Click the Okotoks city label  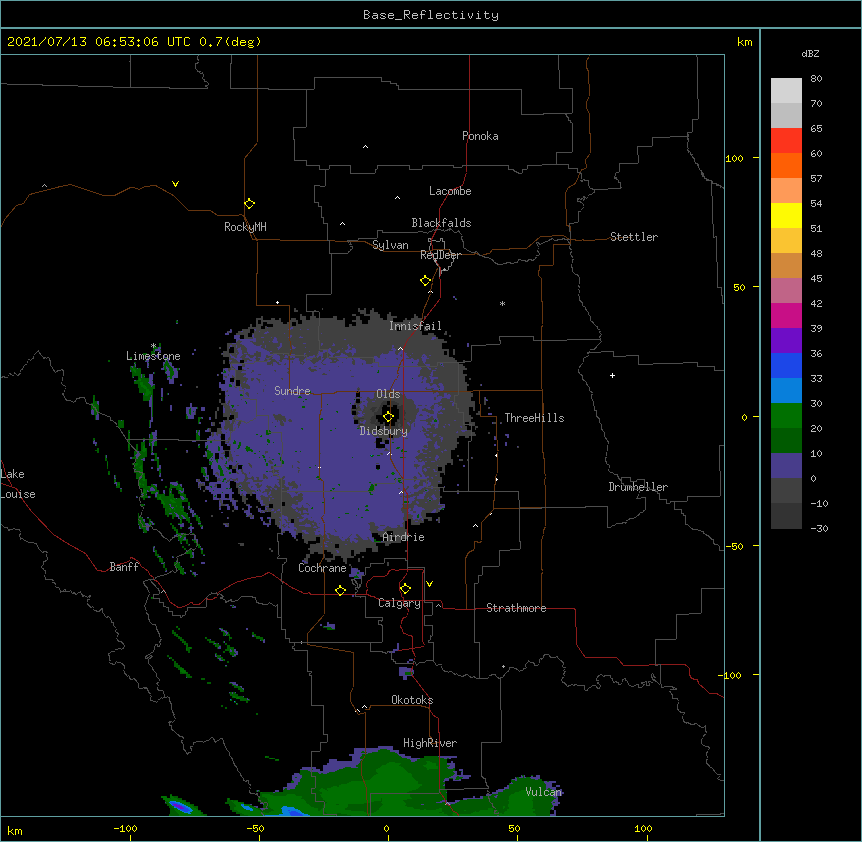(412, 700)
